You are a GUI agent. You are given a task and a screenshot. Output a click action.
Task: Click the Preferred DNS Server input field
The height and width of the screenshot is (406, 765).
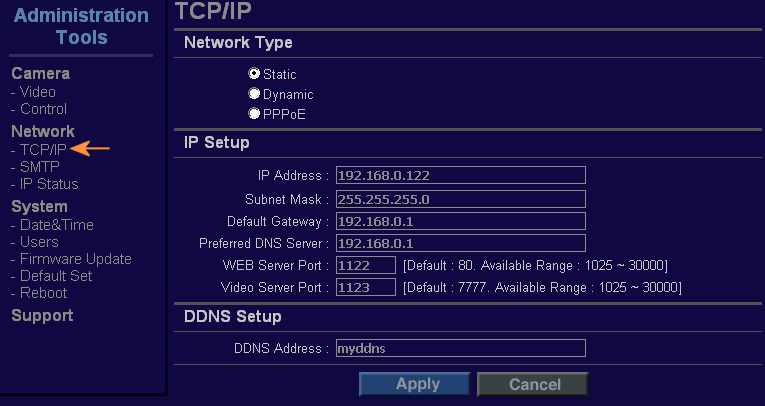461,243
